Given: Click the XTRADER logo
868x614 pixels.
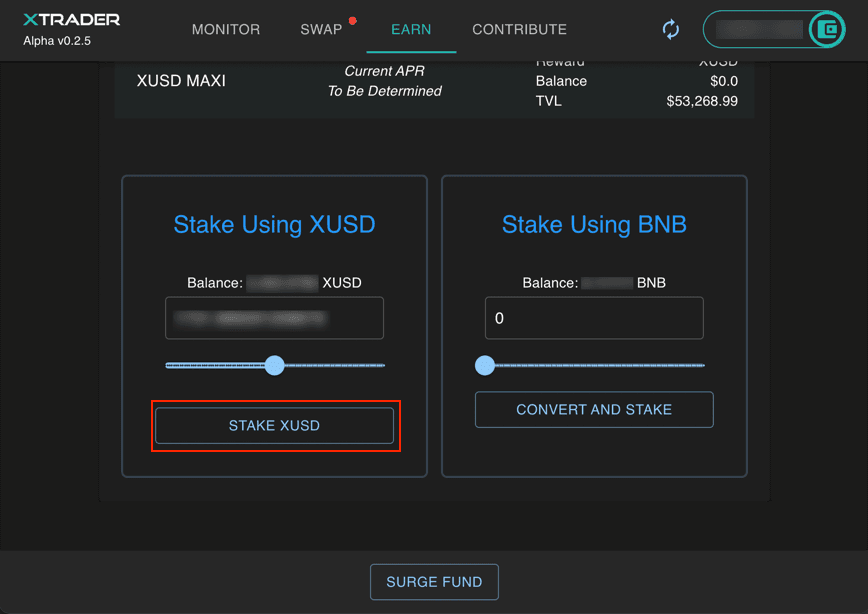Looking at the screenshot, I should click(x=71, y=20).
